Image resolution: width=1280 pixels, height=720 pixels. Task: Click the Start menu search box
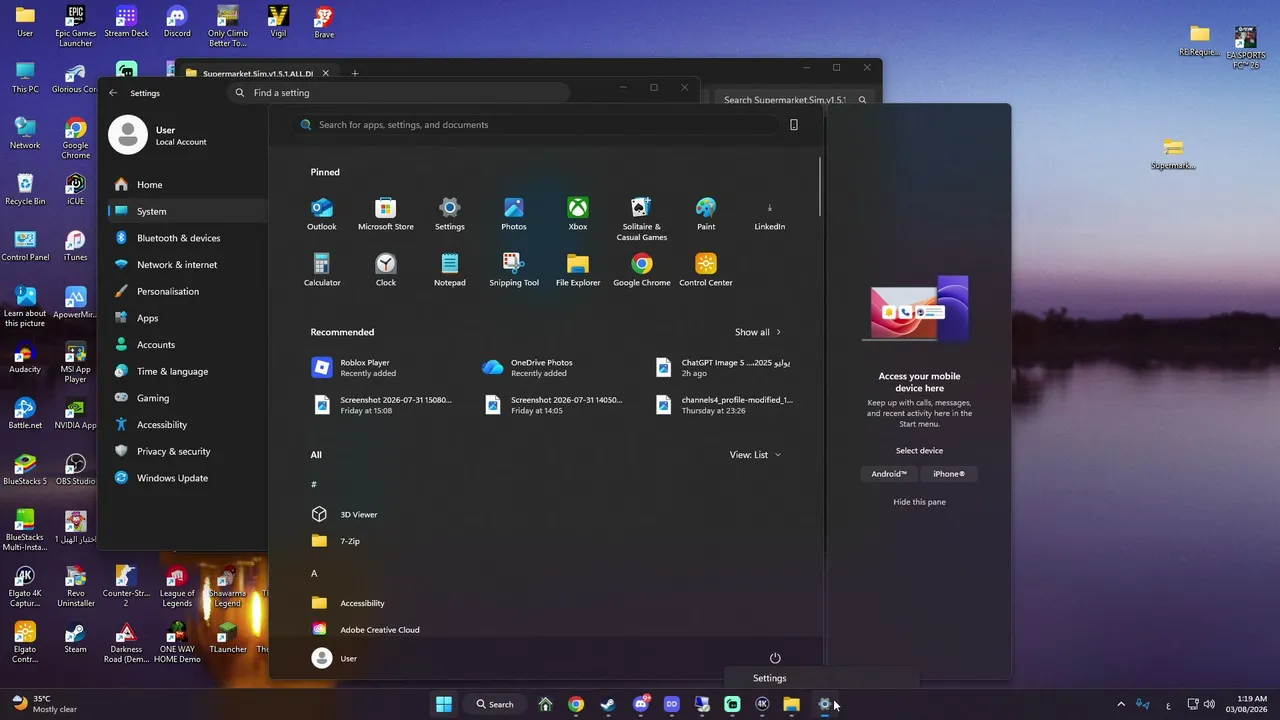pos(535,125)
